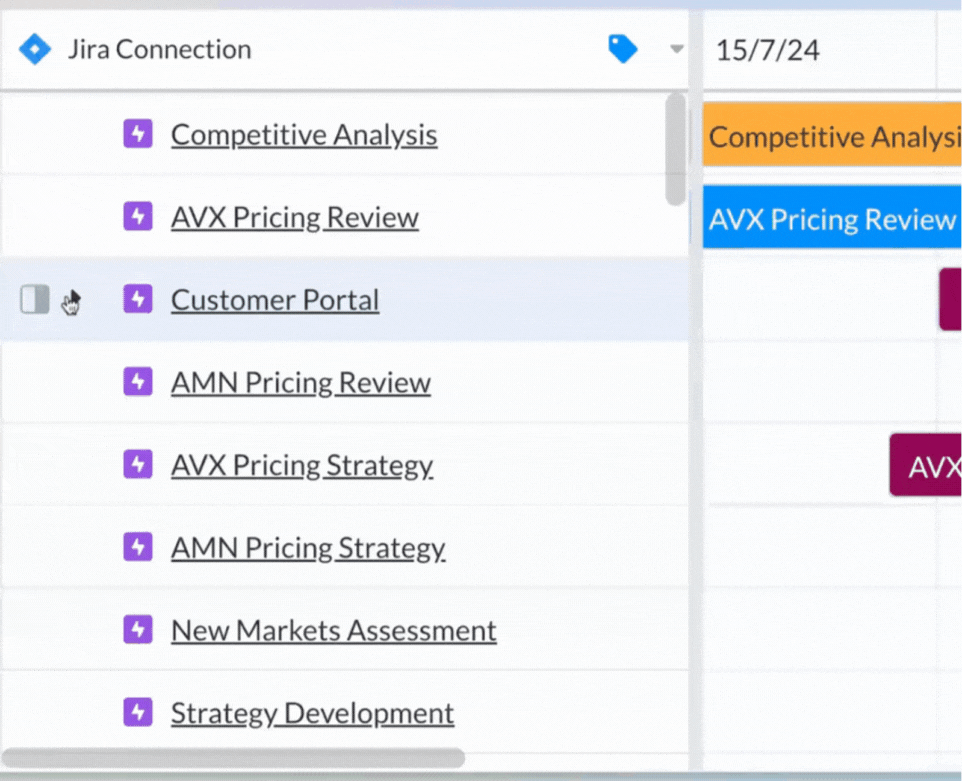The width and height of the screenshot is (962, 781).
Task: Click the Jira icon beside AVX Pricing Strategy
Action: tap(138, 464)
